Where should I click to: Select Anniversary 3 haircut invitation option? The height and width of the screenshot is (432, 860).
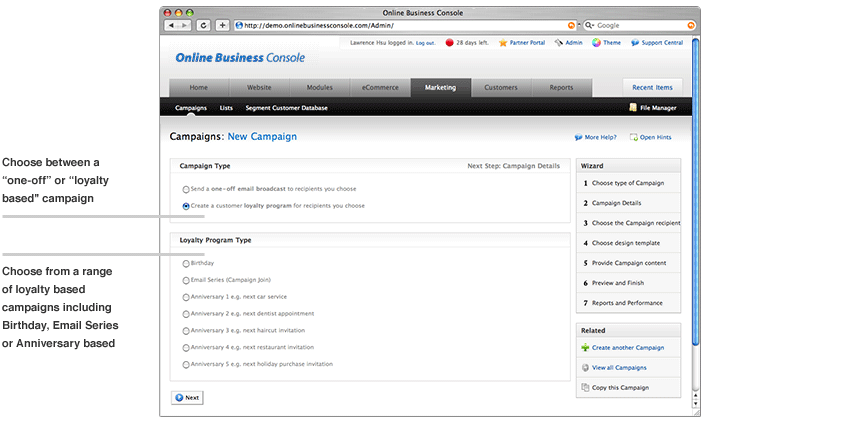click(186, 330)
